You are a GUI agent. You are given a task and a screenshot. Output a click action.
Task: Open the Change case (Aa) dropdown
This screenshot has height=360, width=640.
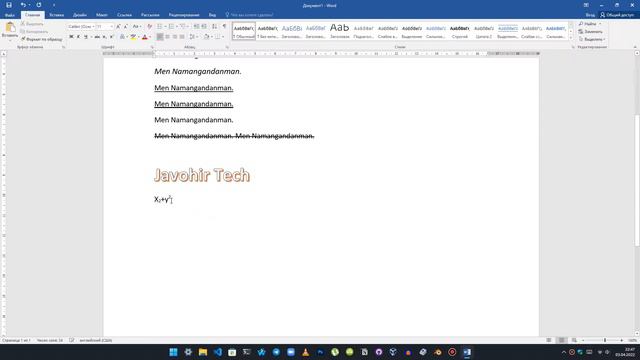click(x=137, y=27)
